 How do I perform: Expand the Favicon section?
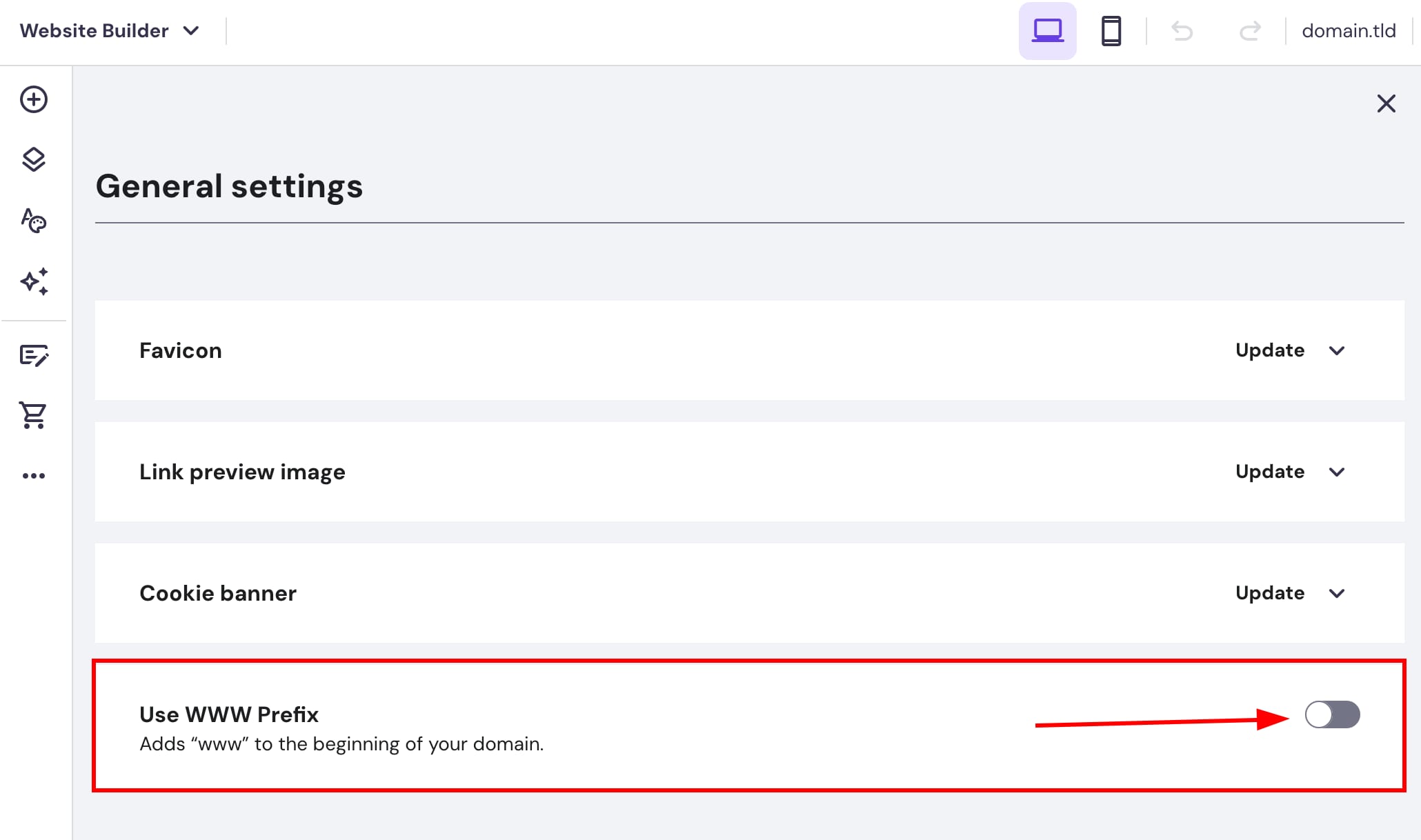1337,350
